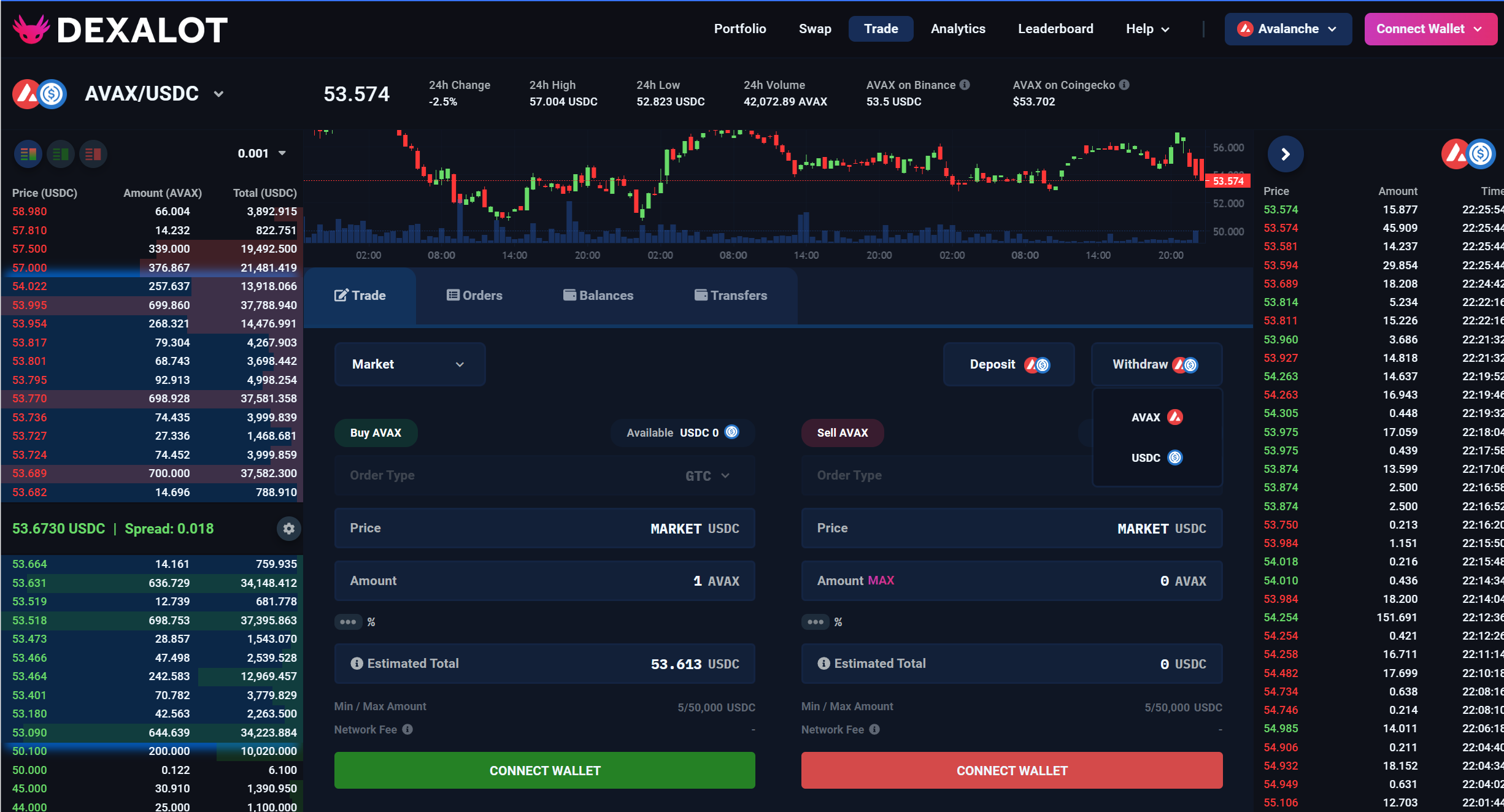Select AVAX in withdraw menu

pos(1157,417)
